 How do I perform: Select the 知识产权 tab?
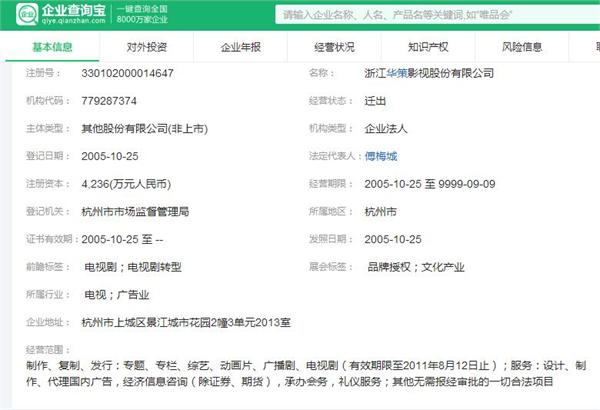click(x=428, y=47)
